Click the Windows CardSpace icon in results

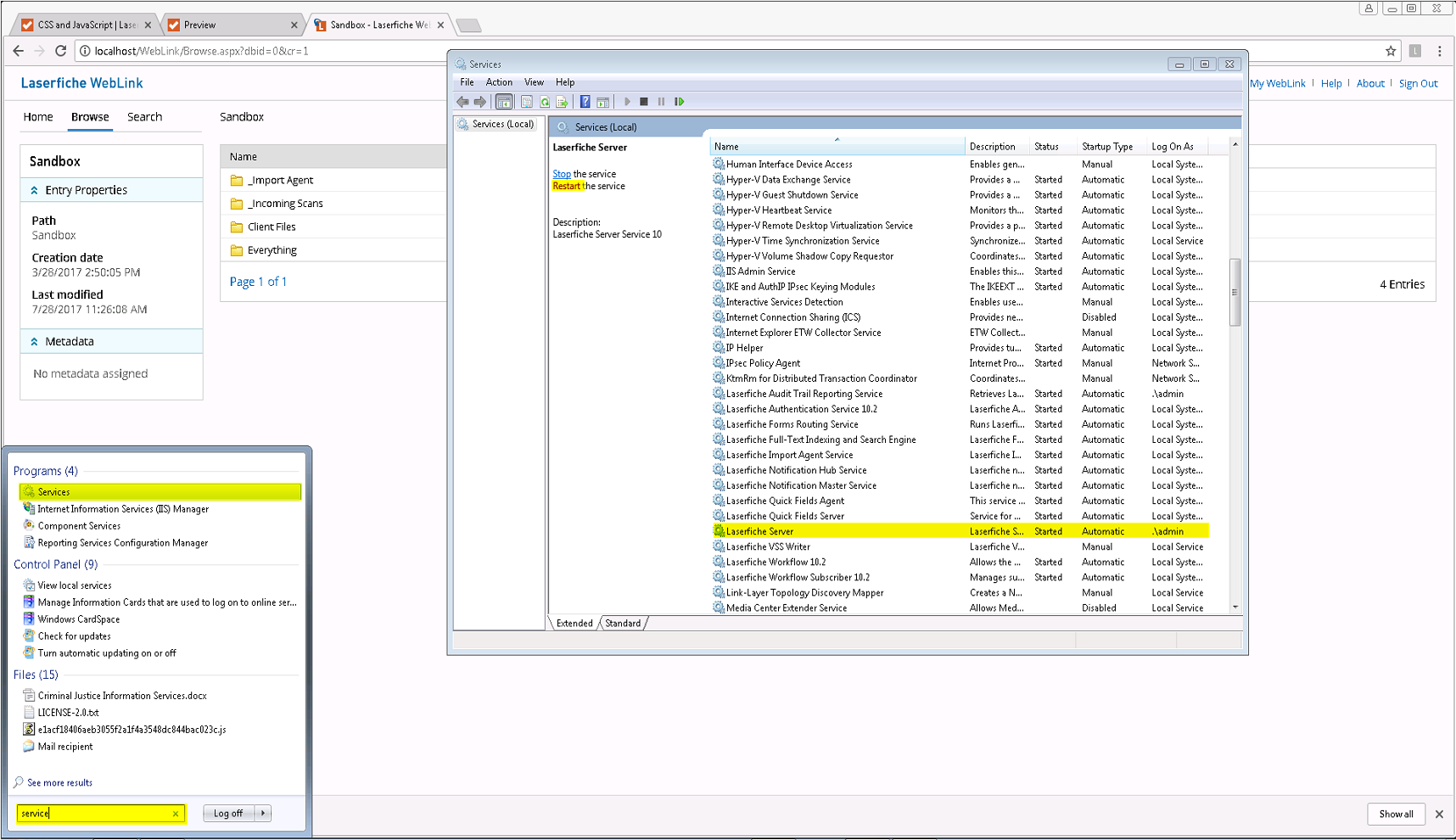(x=29, y=619)
